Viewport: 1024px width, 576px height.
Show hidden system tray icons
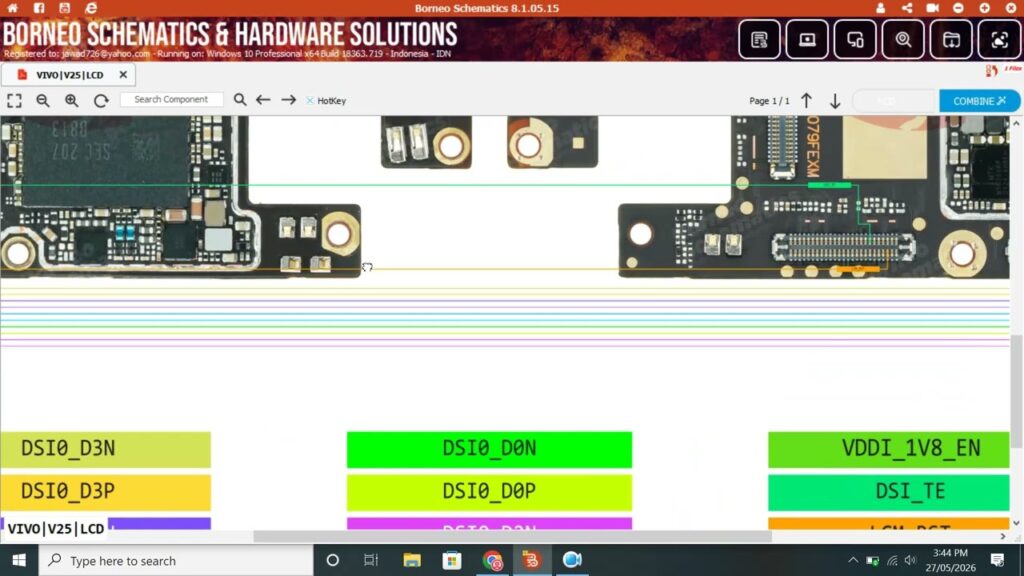click(x=853, y=560)
